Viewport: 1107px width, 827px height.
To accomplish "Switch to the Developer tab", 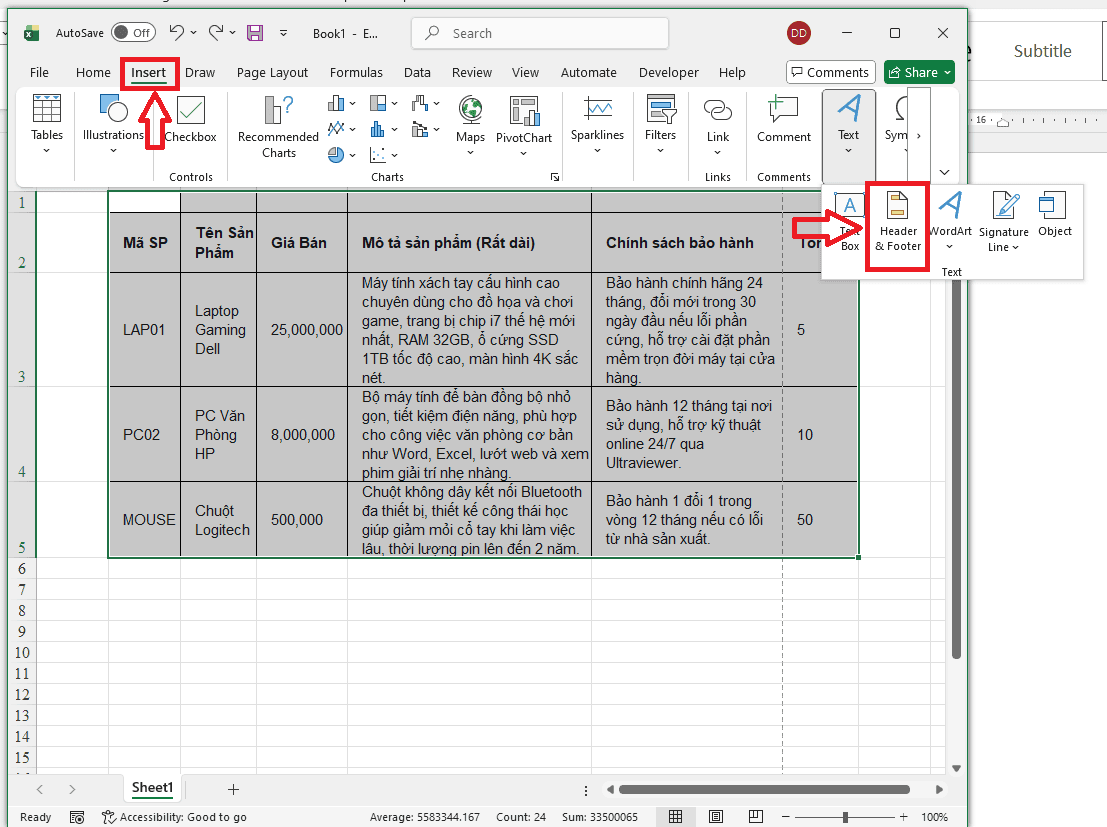I will [x=669, y=72].
